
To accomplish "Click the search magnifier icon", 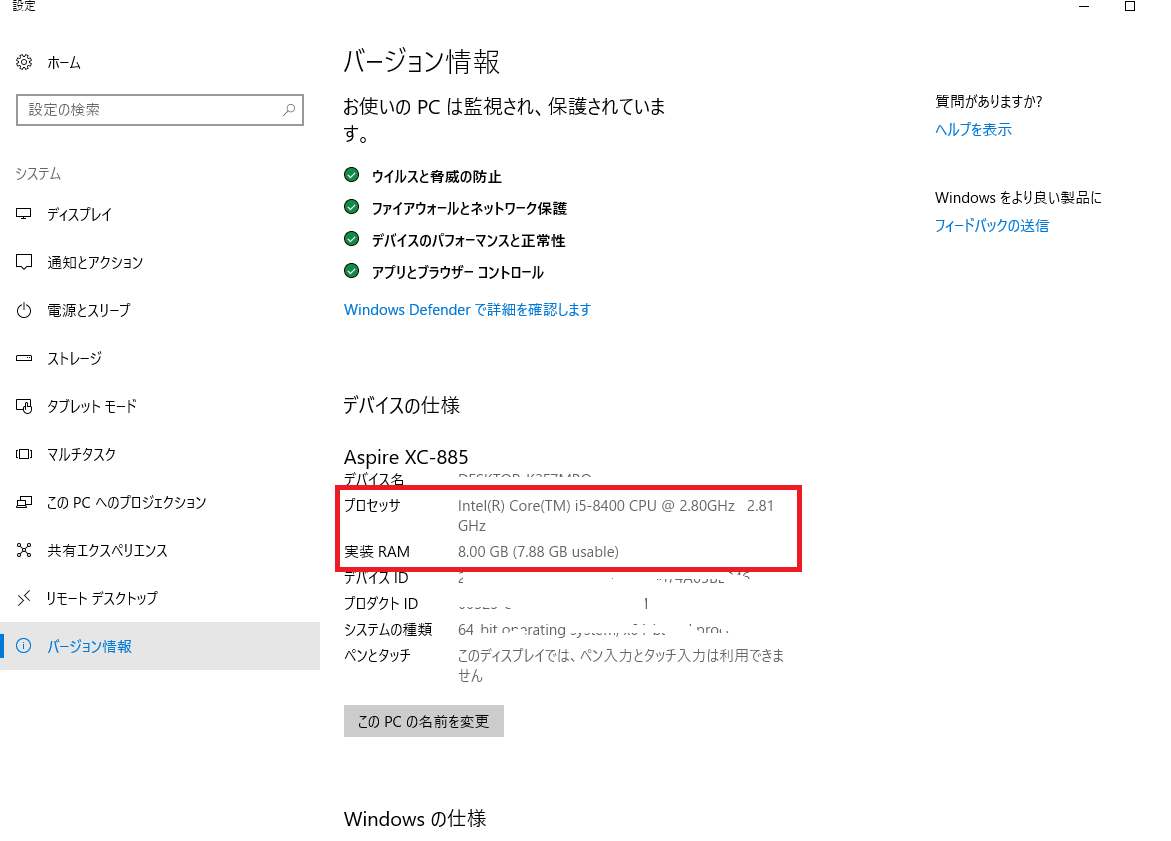I will click(x=289, y=110).
